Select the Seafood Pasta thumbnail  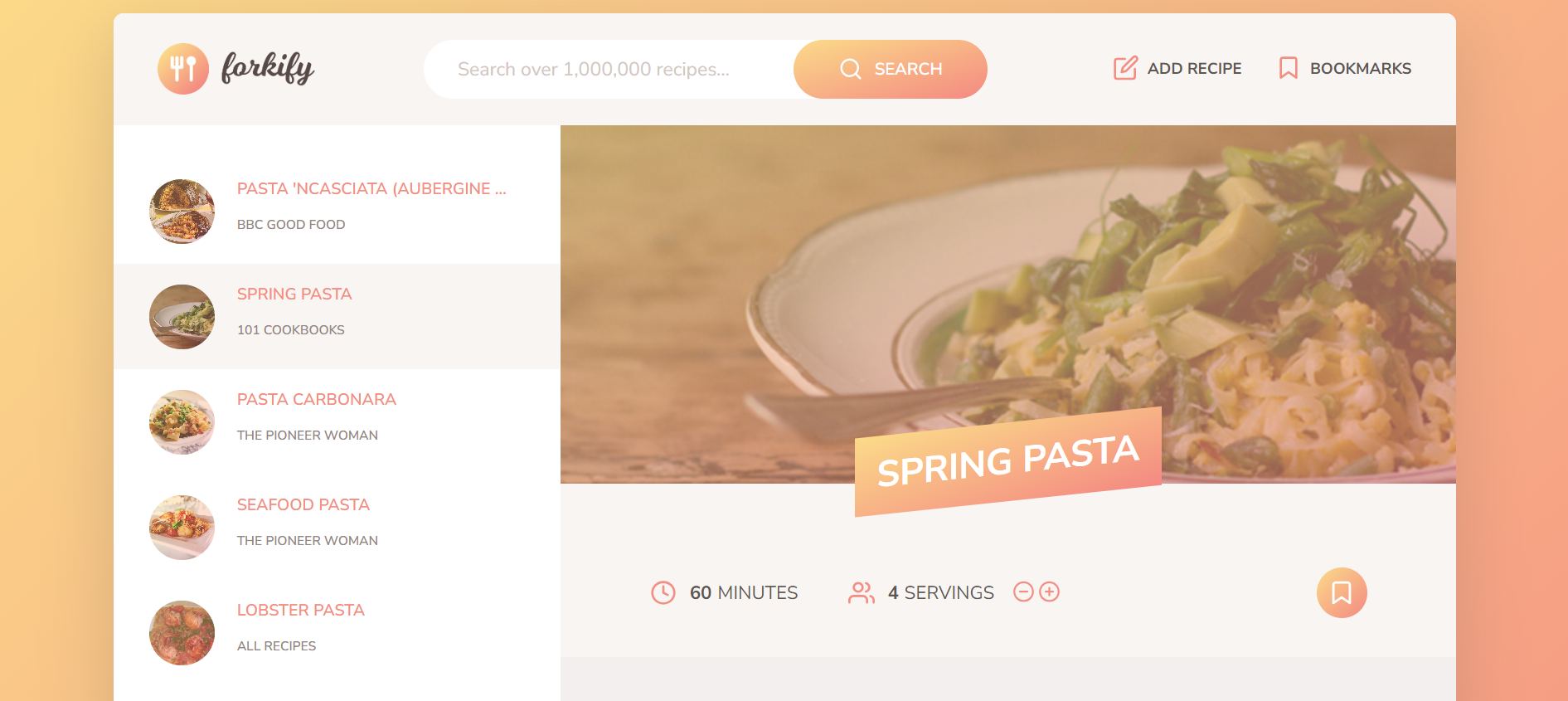click(182, 528)
